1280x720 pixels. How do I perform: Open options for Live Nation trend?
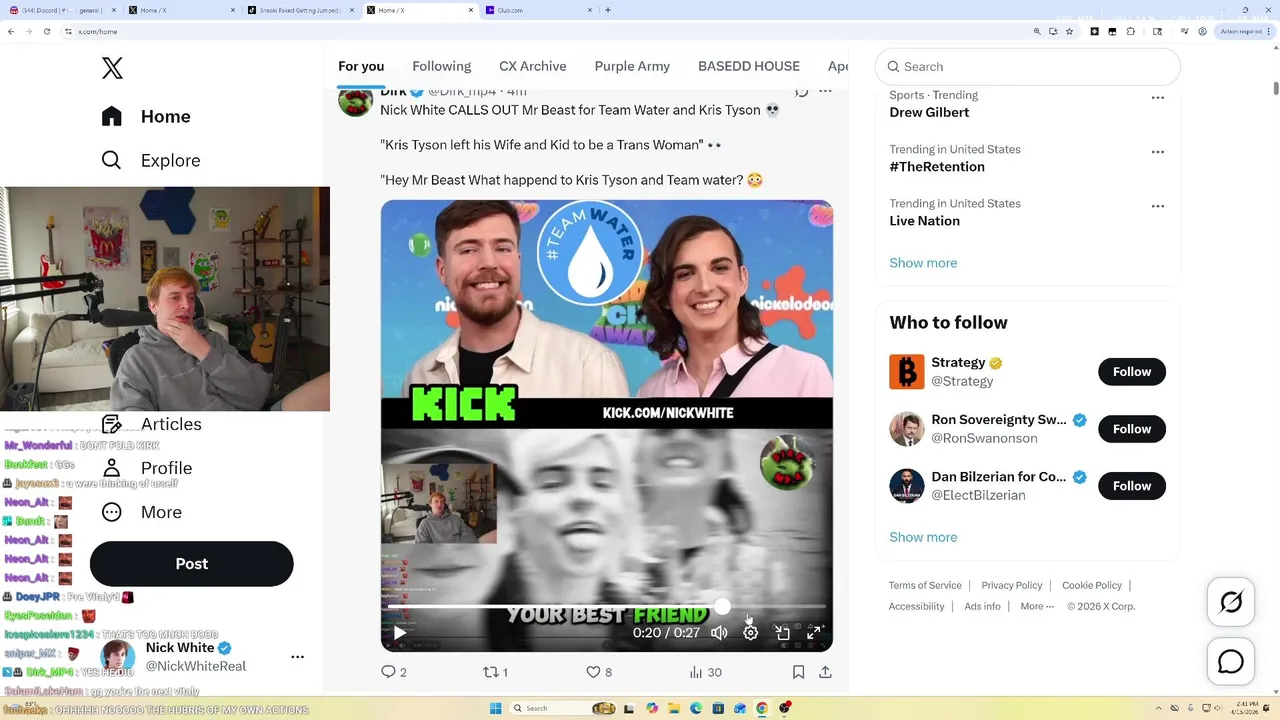click(x=1158, y=206)
